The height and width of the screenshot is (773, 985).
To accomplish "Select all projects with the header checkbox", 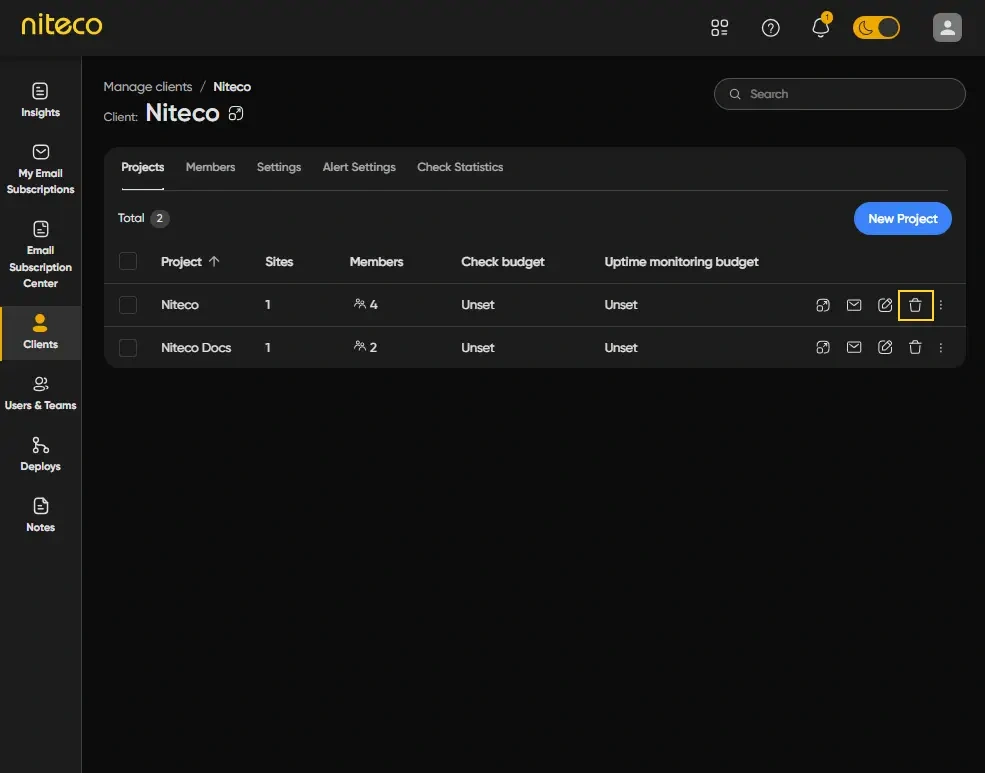I will point(128,261).
